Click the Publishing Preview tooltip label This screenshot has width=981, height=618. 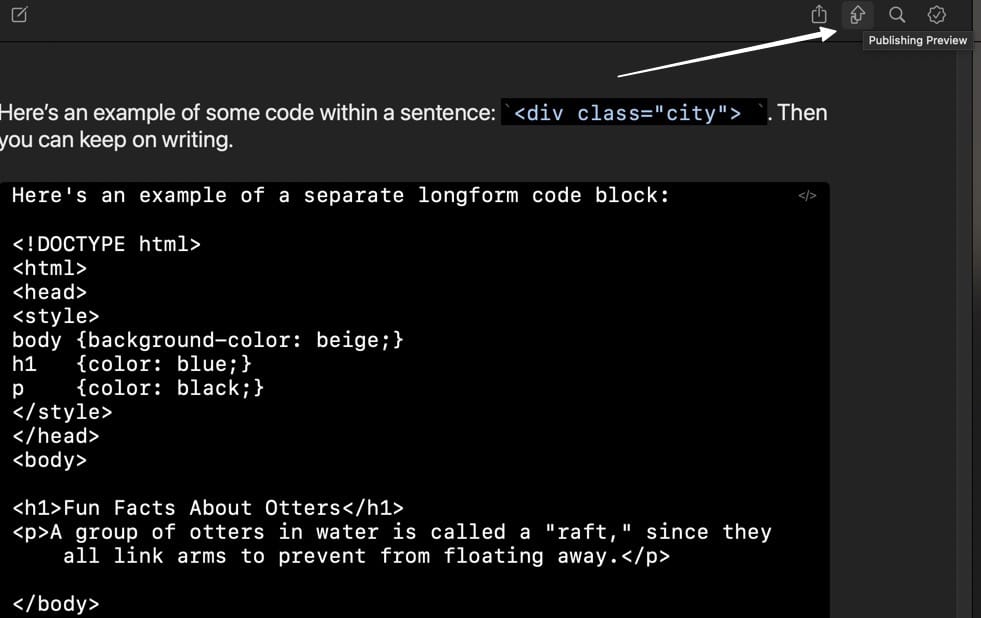tap(917, 41)
